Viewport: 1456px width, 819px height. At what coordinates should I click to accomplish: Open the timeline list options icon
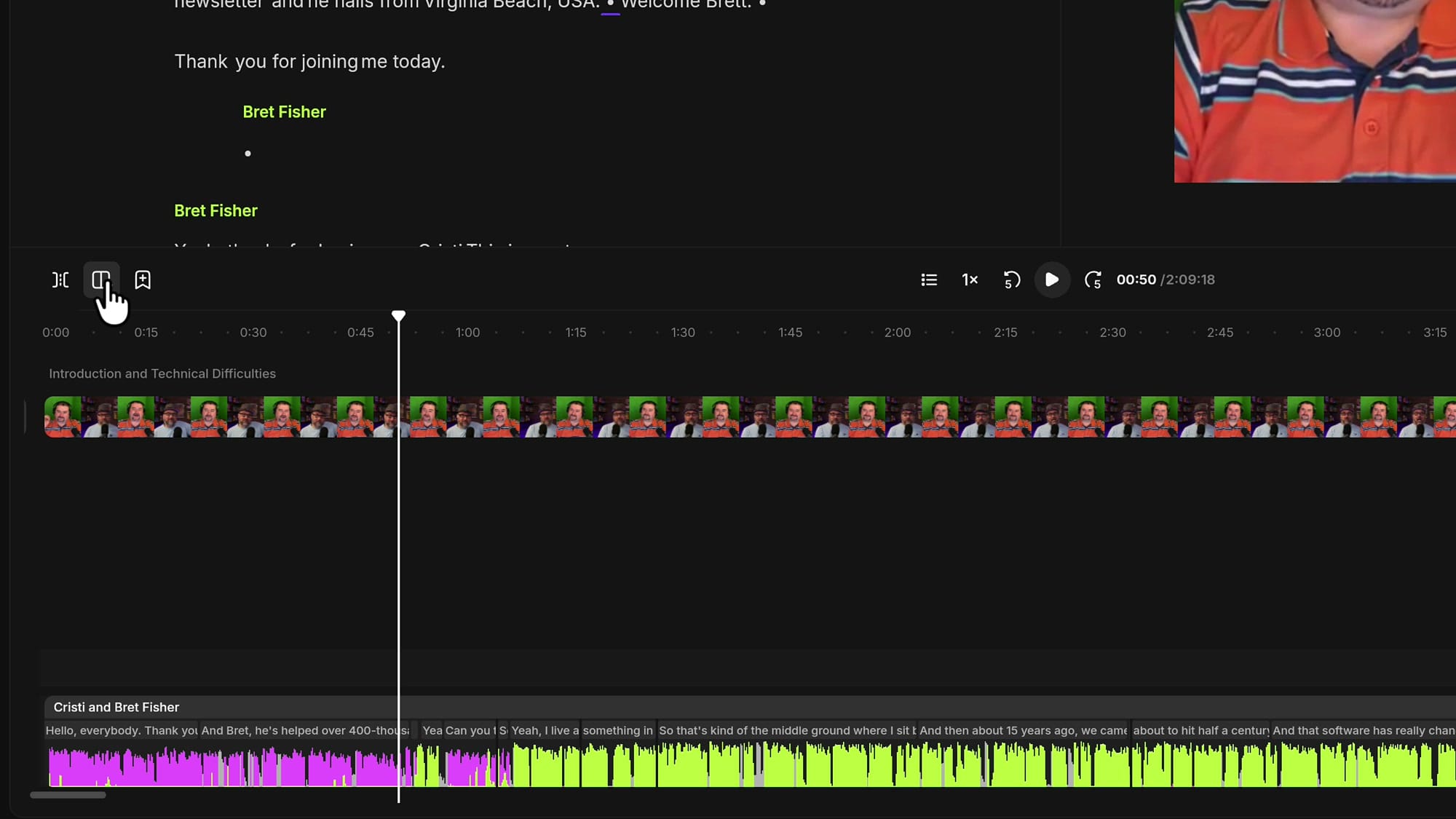point(929,280)
